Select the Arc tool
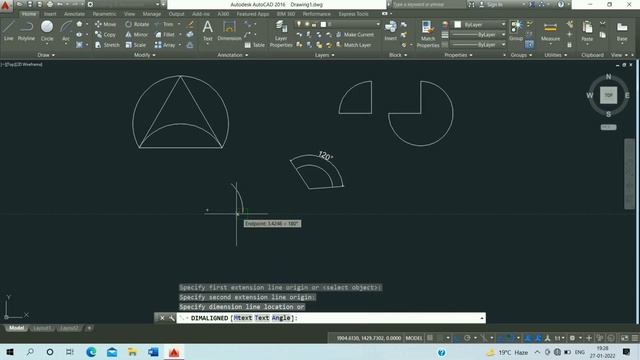 pos(66,31)
